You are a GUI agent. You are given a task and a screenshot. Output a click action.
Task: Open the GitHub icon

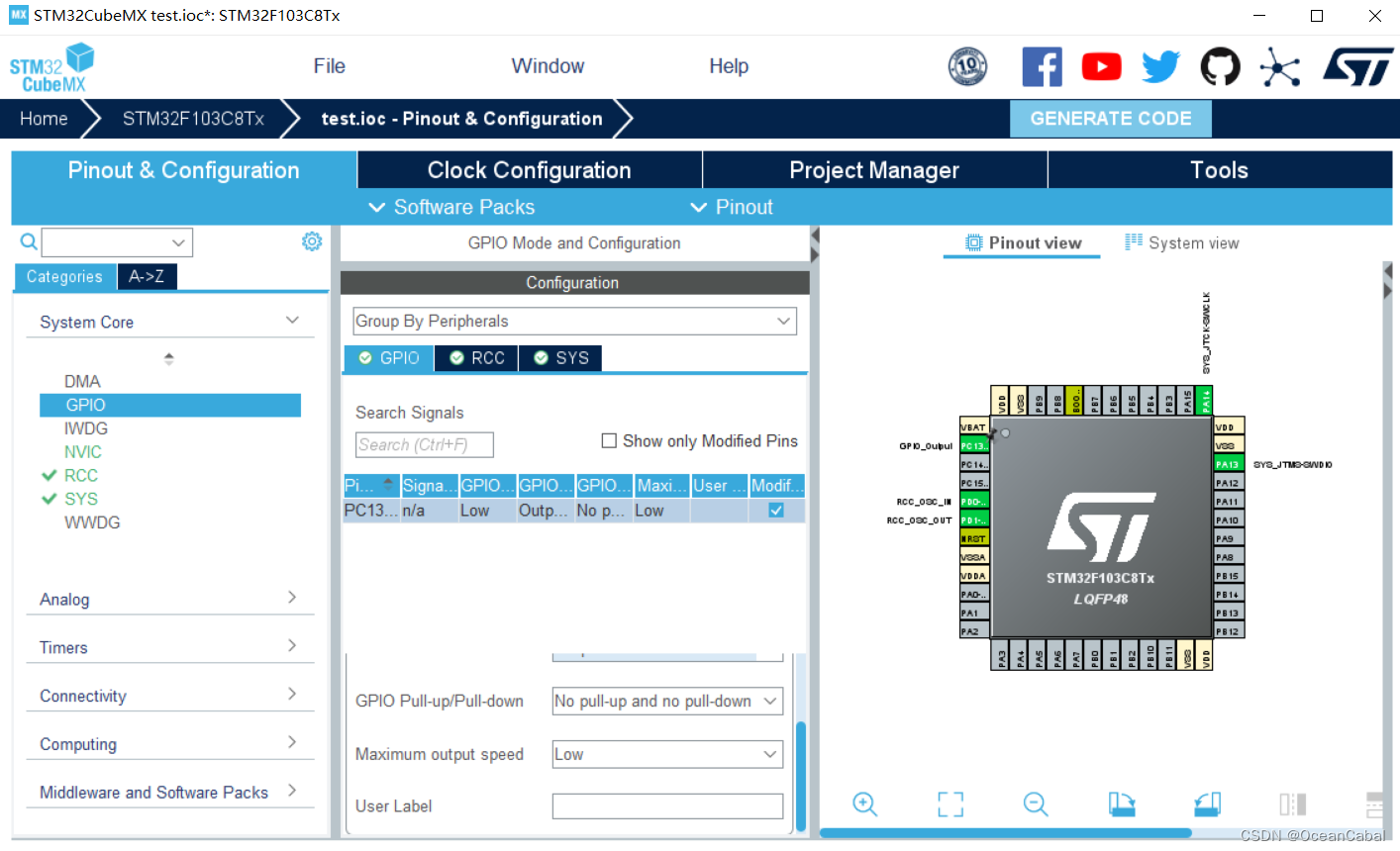click(1220, 67)
